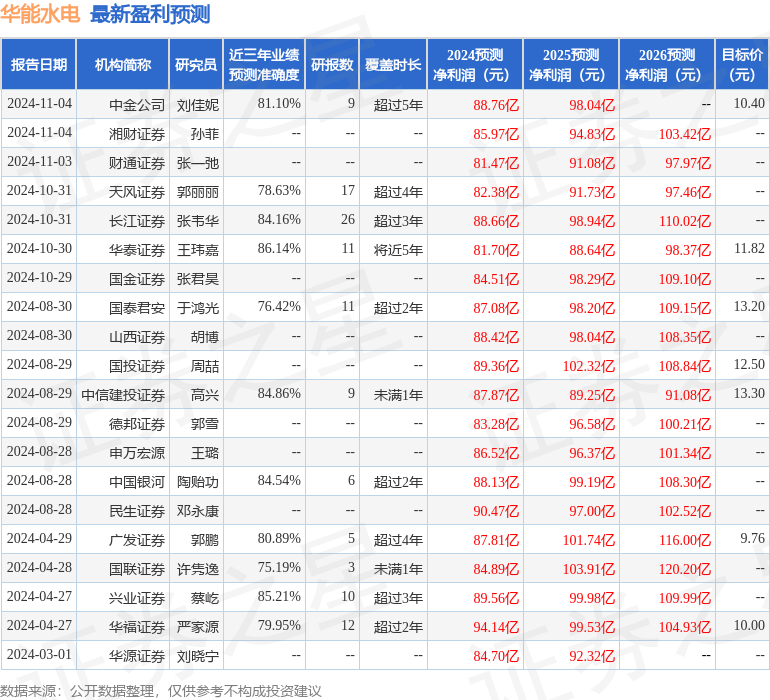Click the 最新盈利预测 heading

point(150,14)
